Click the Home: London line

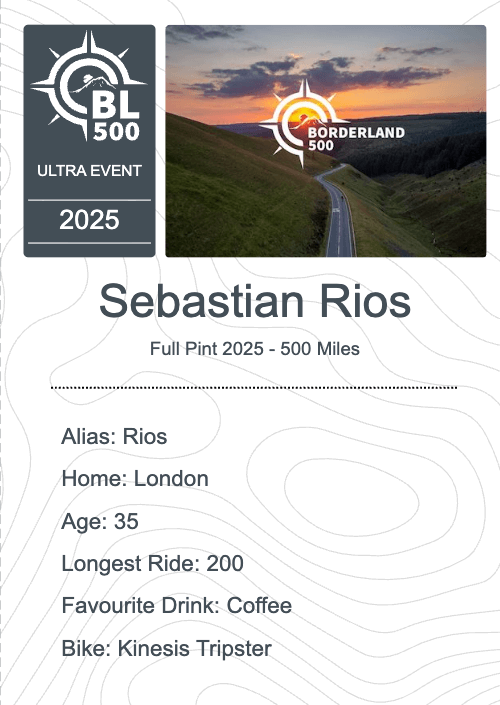point(135,479)
